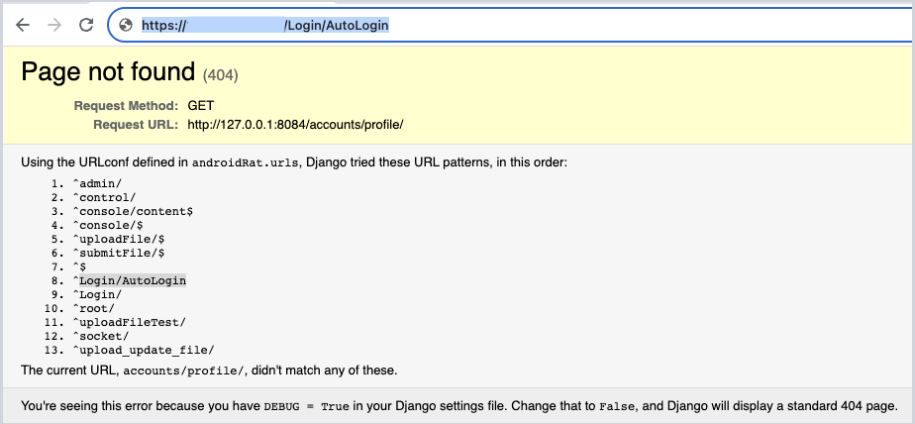This screenshot has width=915, height=424.
Task: Open site information icon in address bar
Action: [x=126, y=26]
